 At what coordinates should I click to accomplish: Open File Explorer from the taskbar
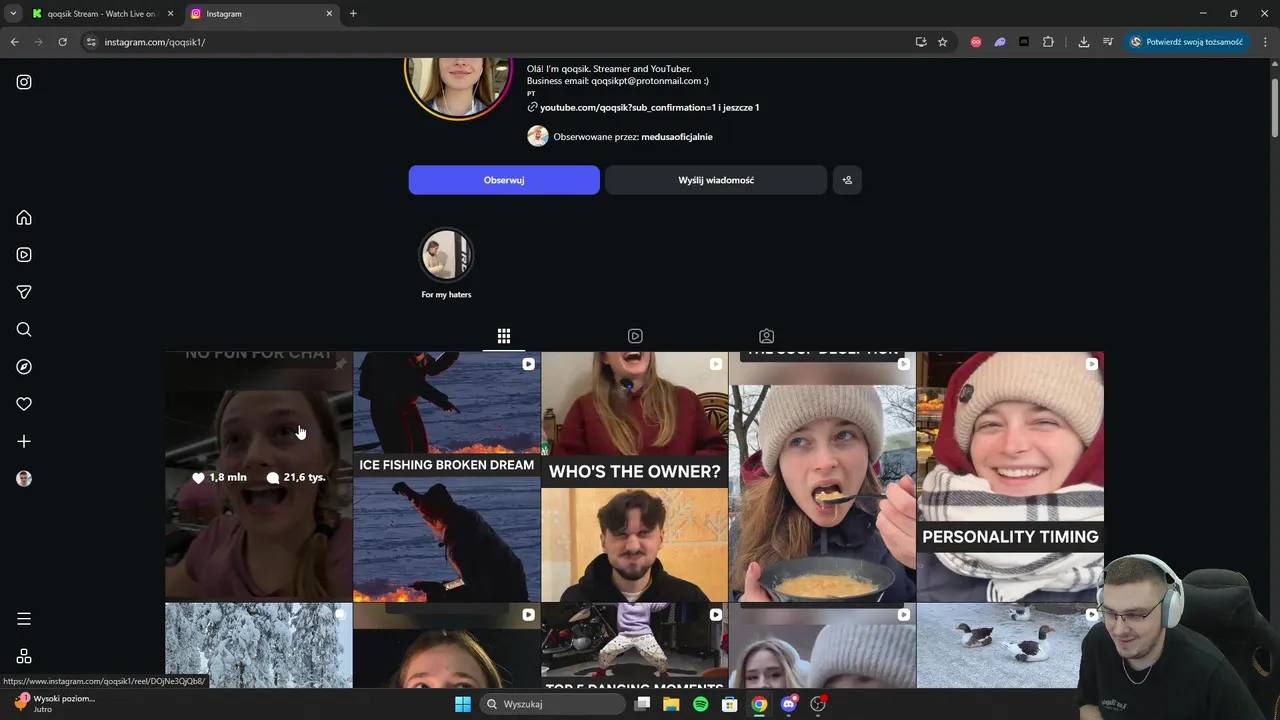click(x=671, y=704)
